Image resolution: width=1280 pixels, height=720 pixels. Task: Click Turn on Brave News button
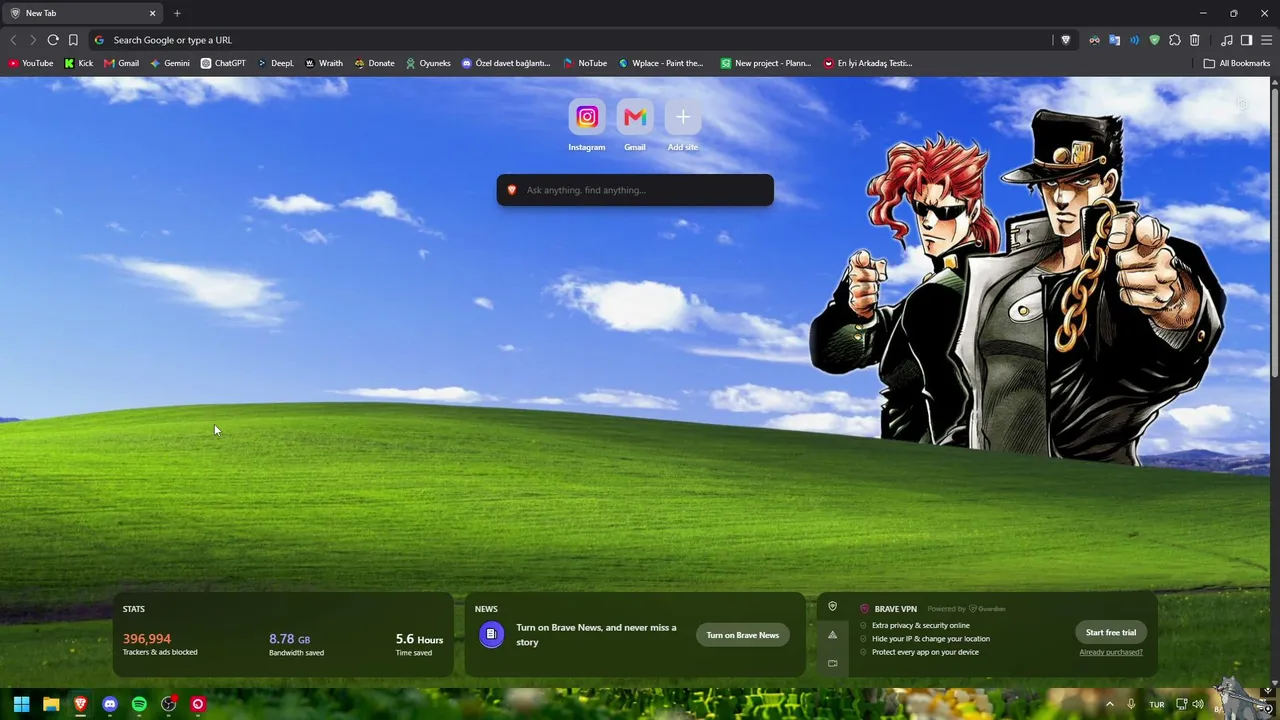click(743, 635)
